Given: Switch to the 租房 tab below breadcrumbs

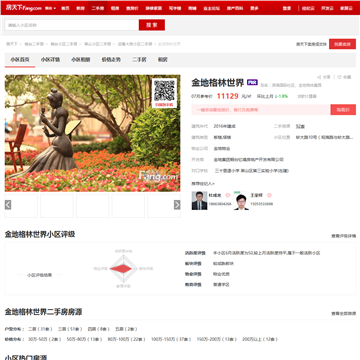Looking at the screenshot, I should click(x=163, y=60).
